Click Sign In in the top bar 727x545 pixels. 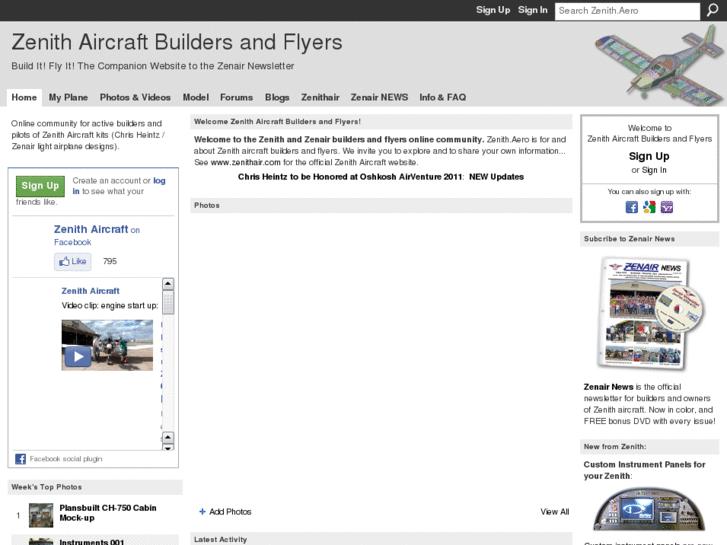click(x=532, y=10)
